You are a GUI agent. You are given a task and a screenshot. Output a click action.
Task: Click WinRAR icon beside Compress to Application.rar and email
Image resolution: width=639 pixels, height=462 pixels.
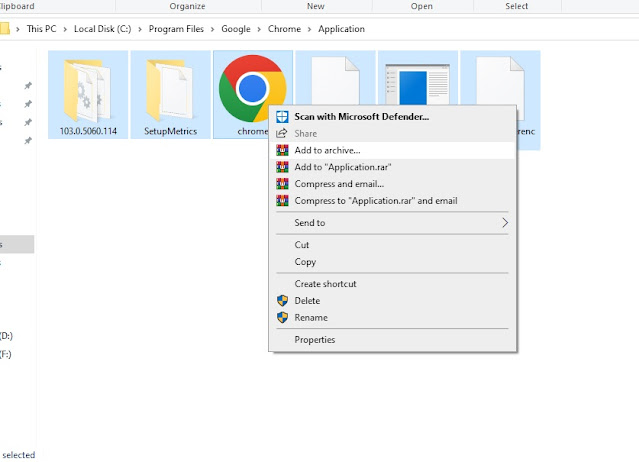tap(282, 200)
